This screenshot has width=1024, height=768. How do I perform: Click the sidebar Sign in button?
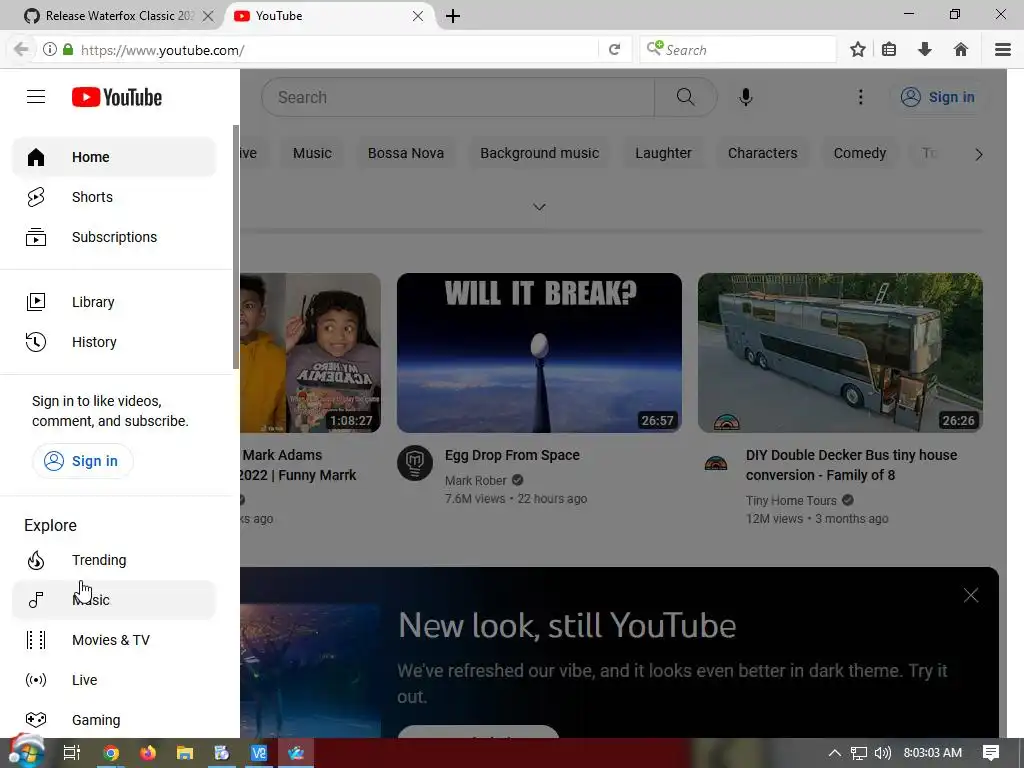click(x=82, y=461)
